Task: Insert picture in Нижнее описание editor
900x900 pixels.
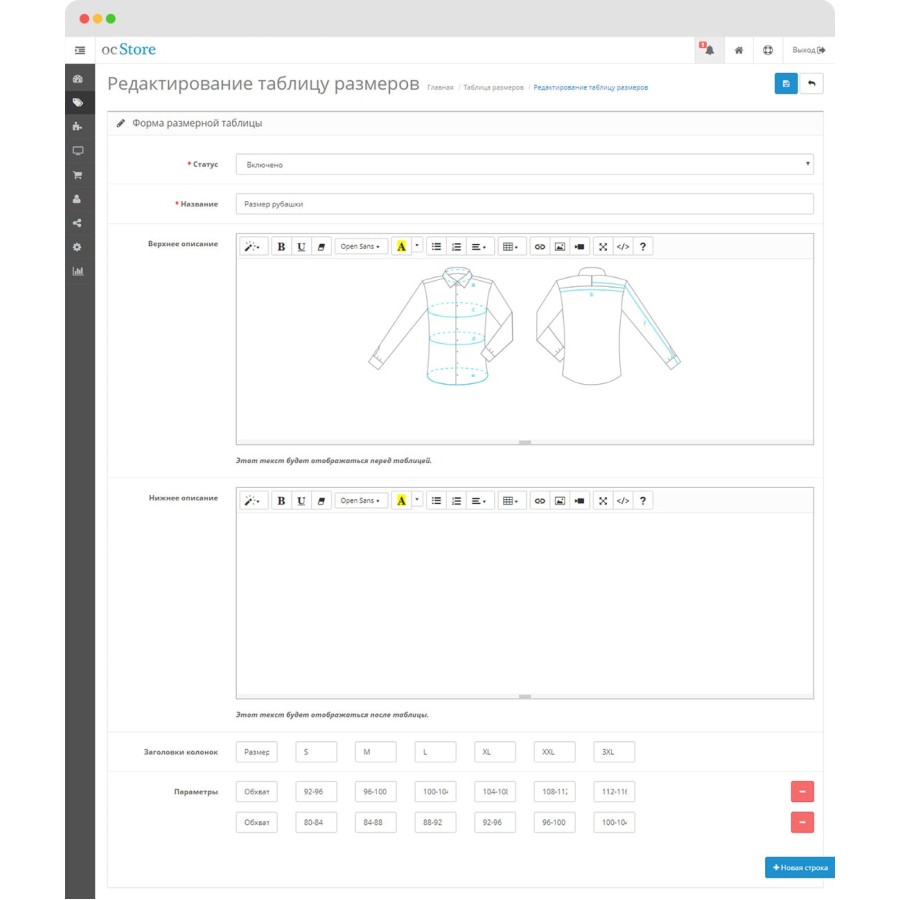Action: click(560, 501)
